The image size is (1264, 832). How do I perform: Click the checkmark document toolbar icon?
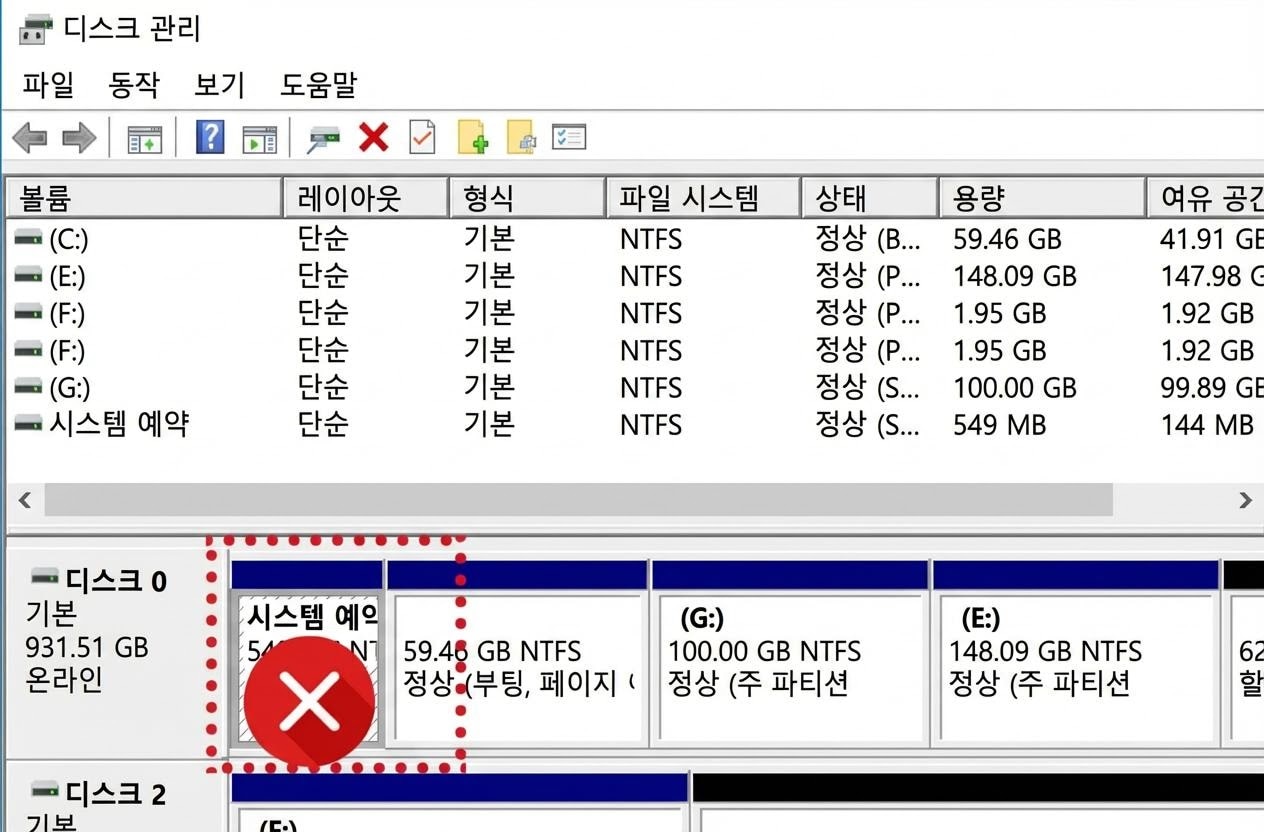click(421, 137)
